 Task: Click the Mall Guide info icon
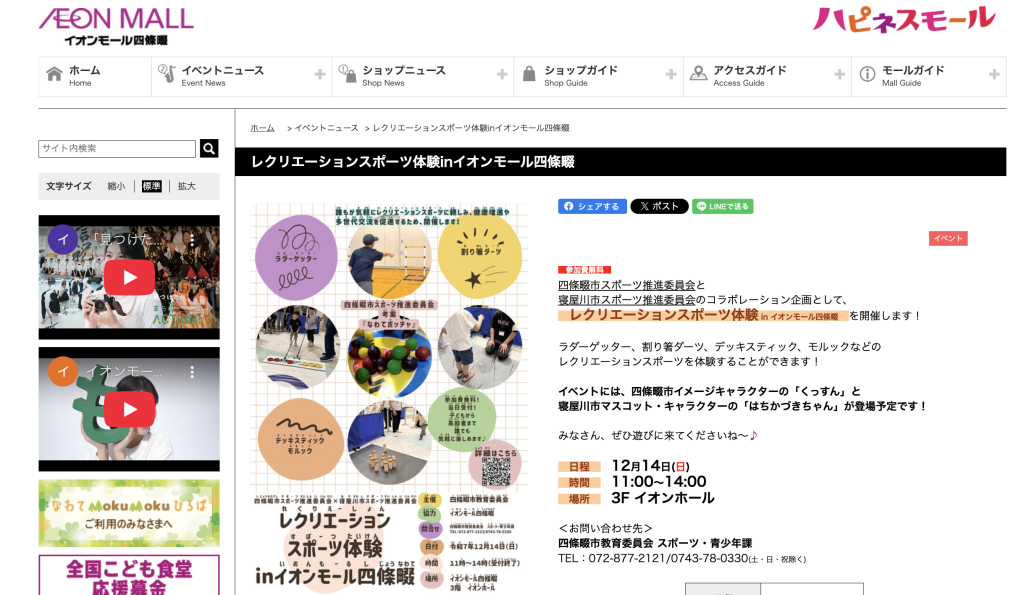click(x=867, y=74)
